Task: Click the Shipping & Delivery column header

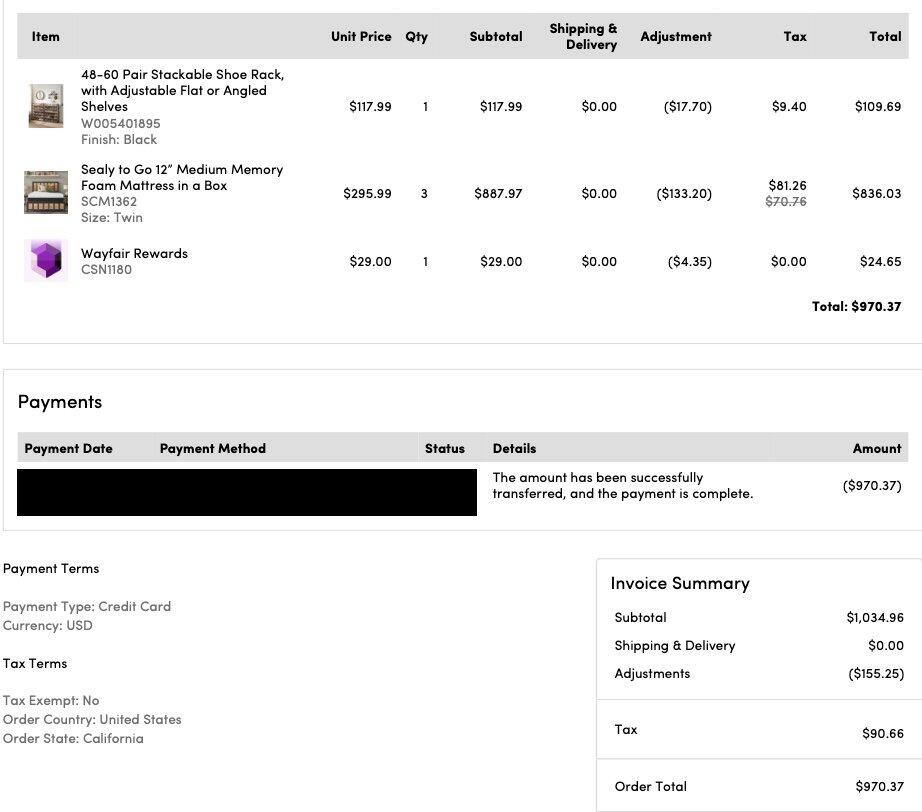Action: coord(583,36)
